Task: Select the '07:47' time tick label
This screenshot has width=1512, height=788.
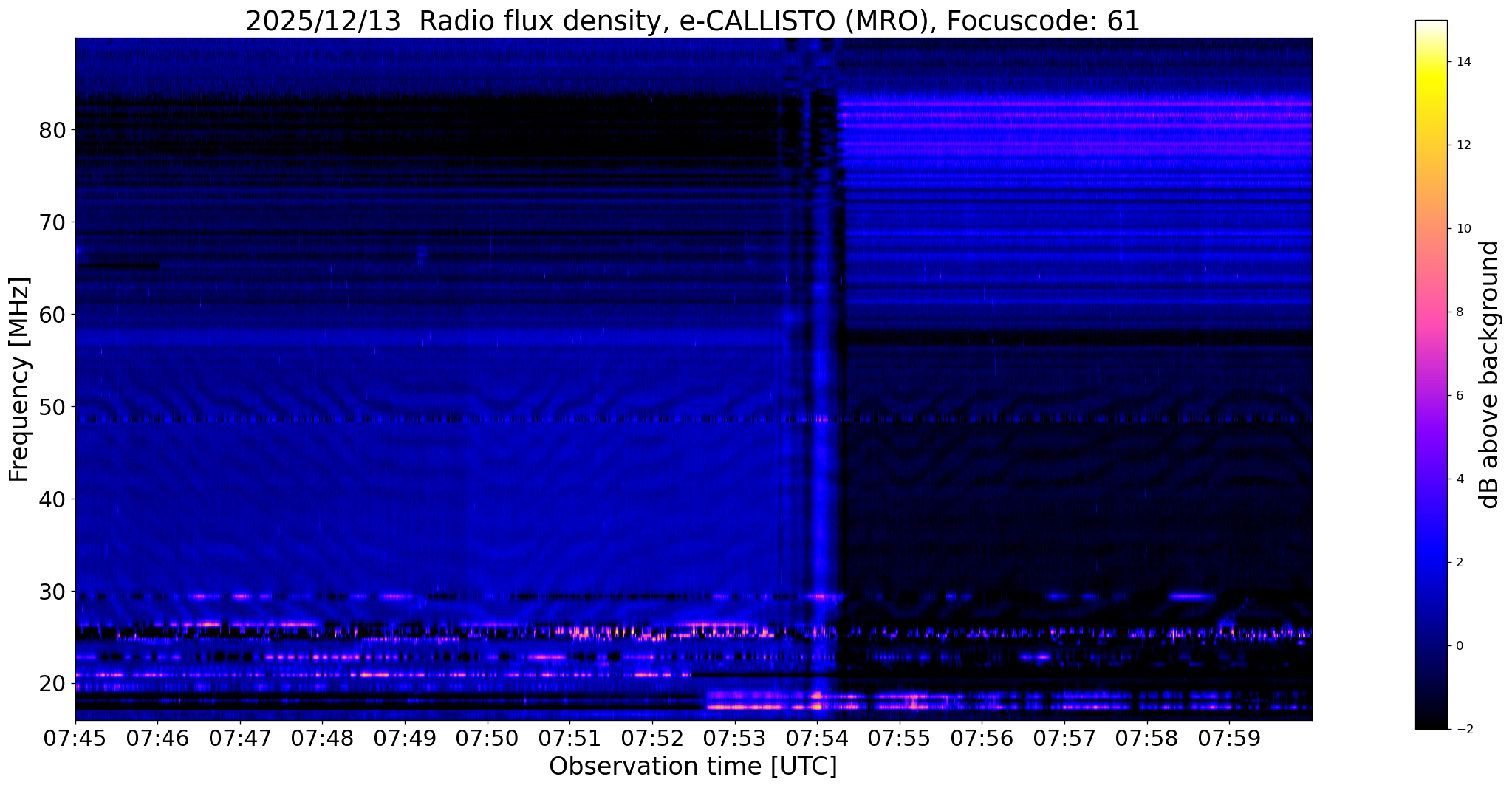Action: 240,739
